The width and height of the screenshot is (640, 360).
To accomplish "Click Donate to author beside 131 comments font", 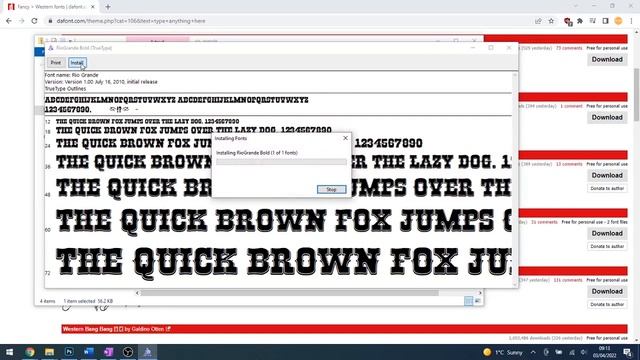I will [x=607, y=304].
